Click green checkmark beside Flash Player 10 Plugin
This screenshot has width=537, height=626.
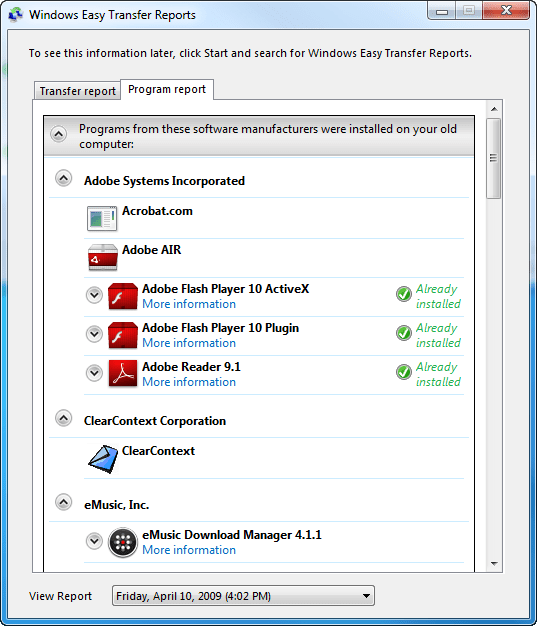(404, 333)
